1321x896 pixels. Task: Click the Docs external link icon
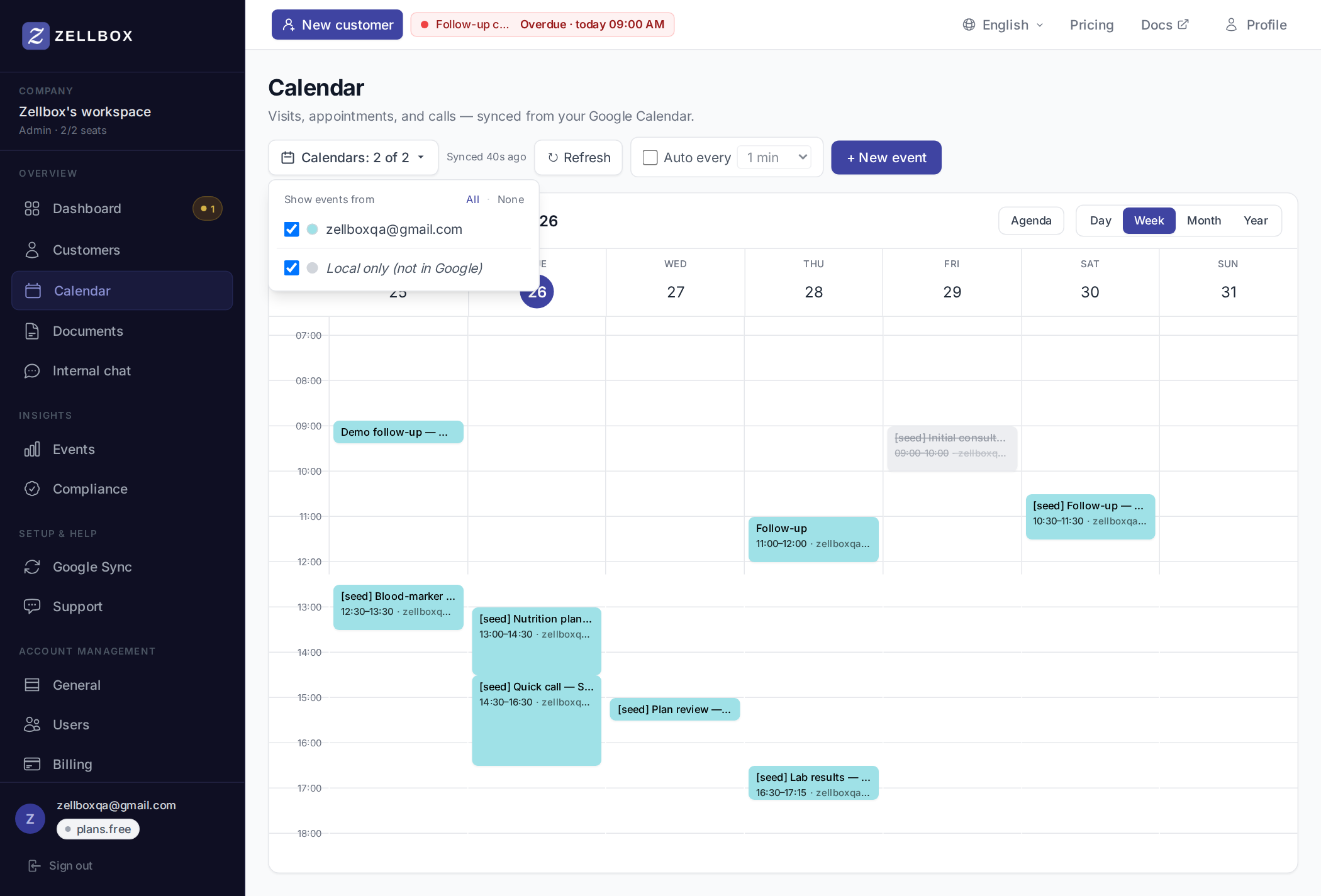point(1183,24)
